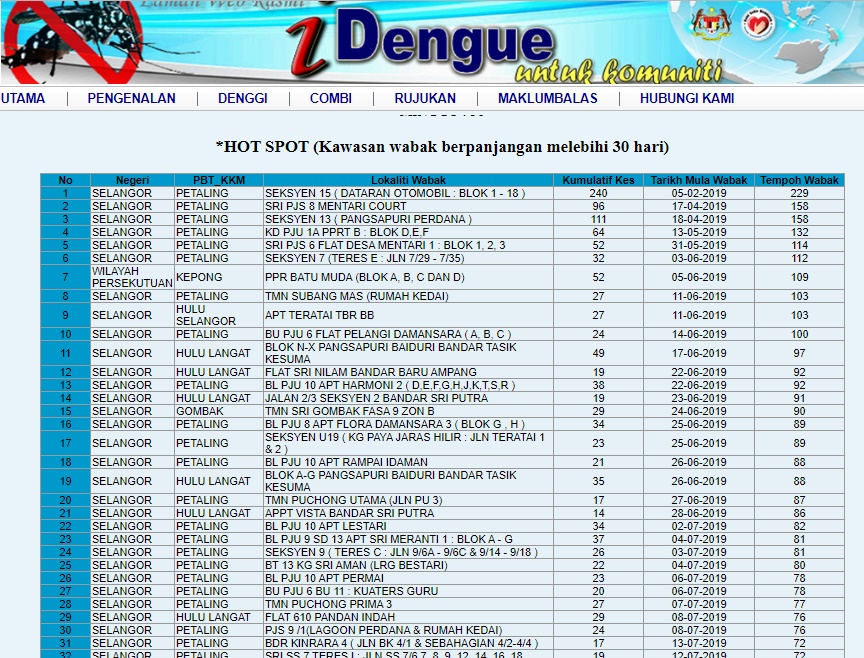Select the HOT SPOT heading text

point(442,147)
